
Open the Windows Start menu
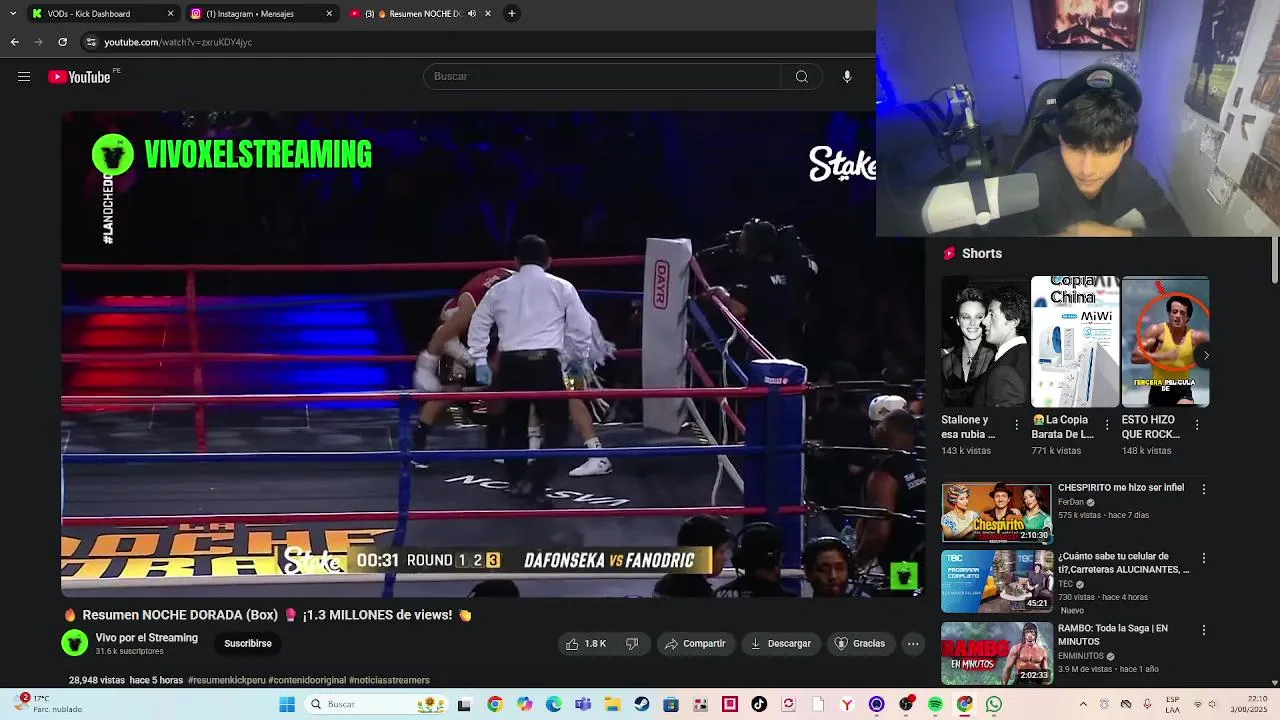tap(287, 705)
